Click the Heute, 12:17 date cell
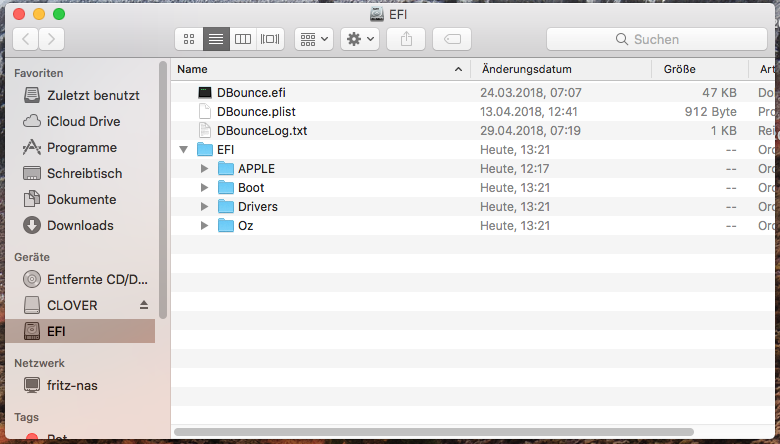Image resolution: width=780 pixels, height=444 pixels. click(x=515, y=169)
